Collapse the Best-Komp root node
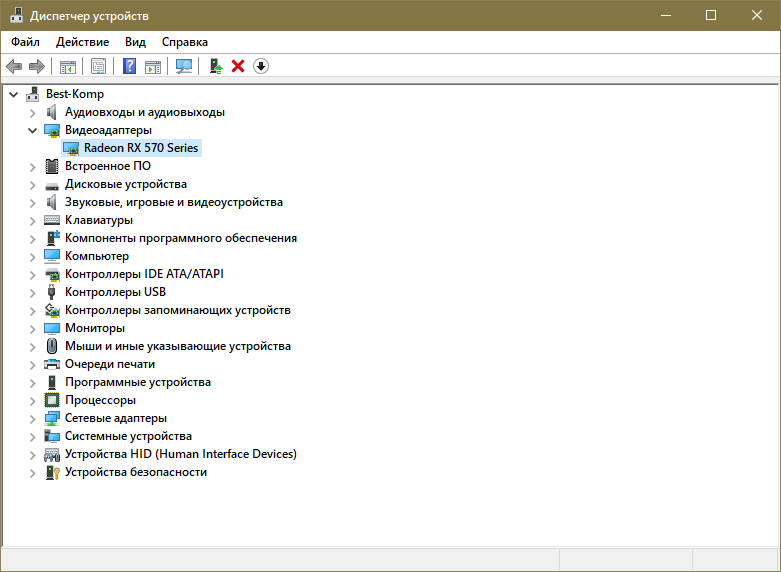Image resolution: width=781 pixels, height=572 pixels. pos(14,94)
